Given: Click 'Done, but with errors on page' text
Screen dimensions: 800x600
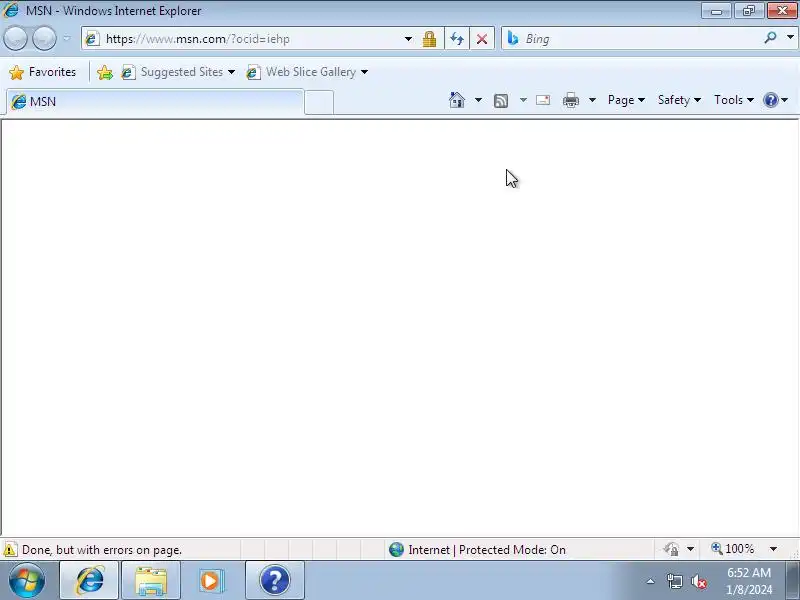Looking at the screenshot, I should [x=102, y=550].
